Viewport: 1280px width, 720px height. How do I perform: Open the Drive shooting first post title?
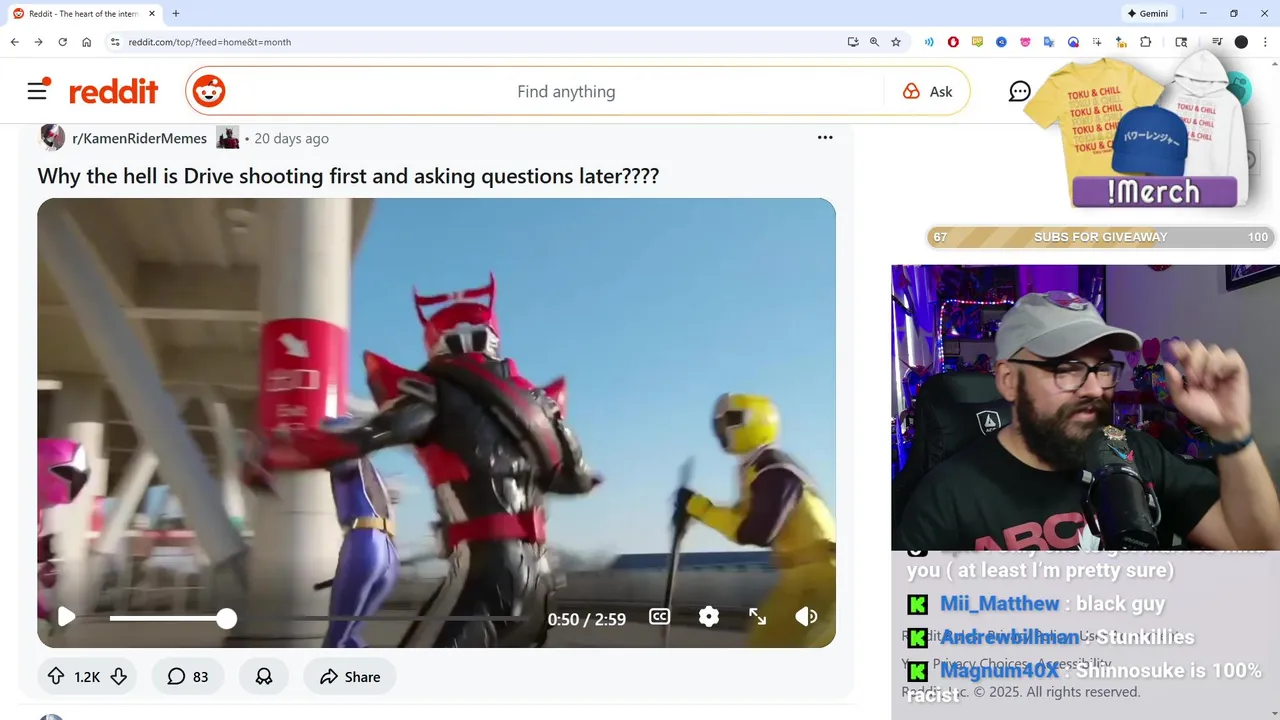click(x=348, y=176)
